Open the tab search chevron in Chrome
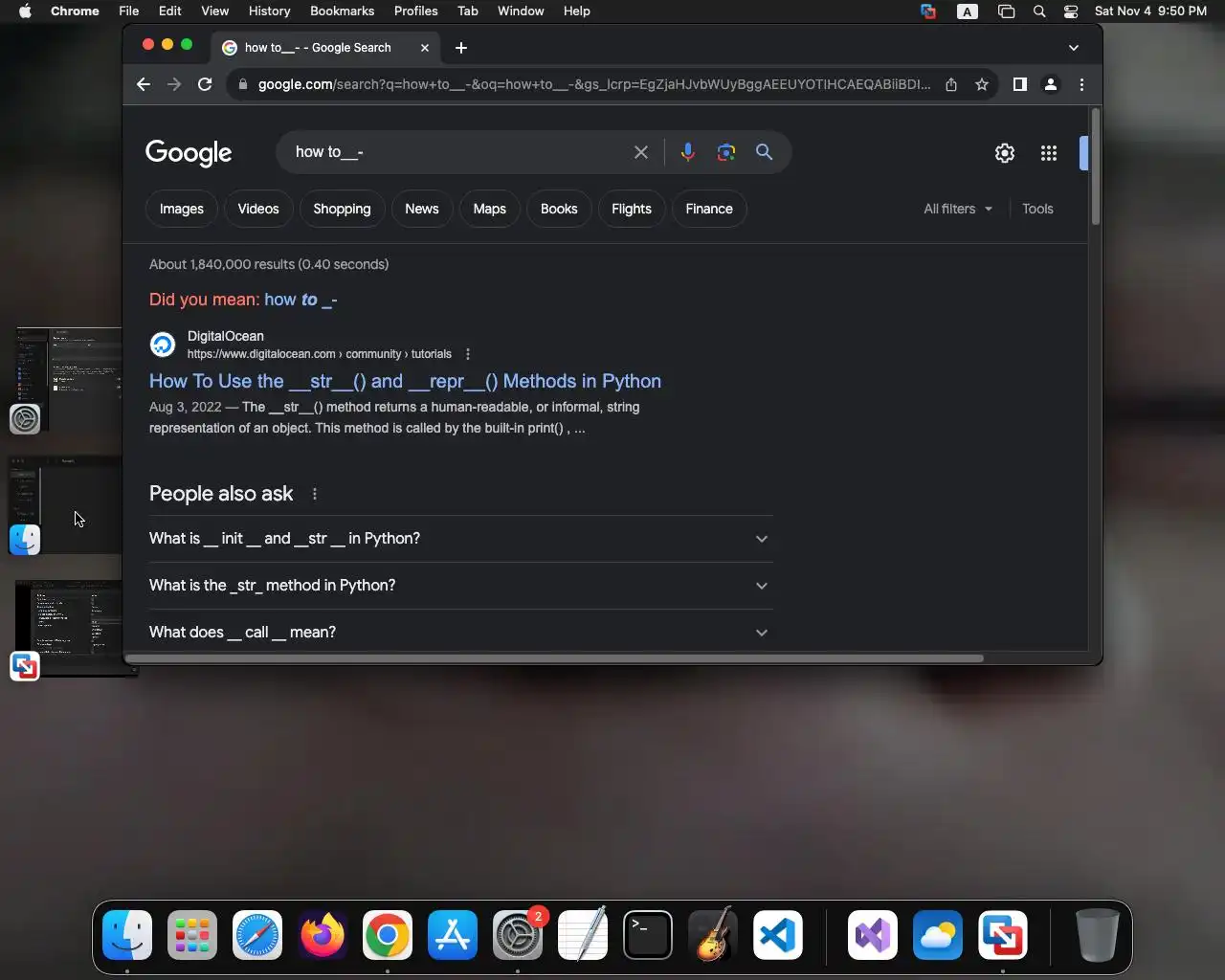This screenshot has width=1225, height=980. tap(1074, 48)
